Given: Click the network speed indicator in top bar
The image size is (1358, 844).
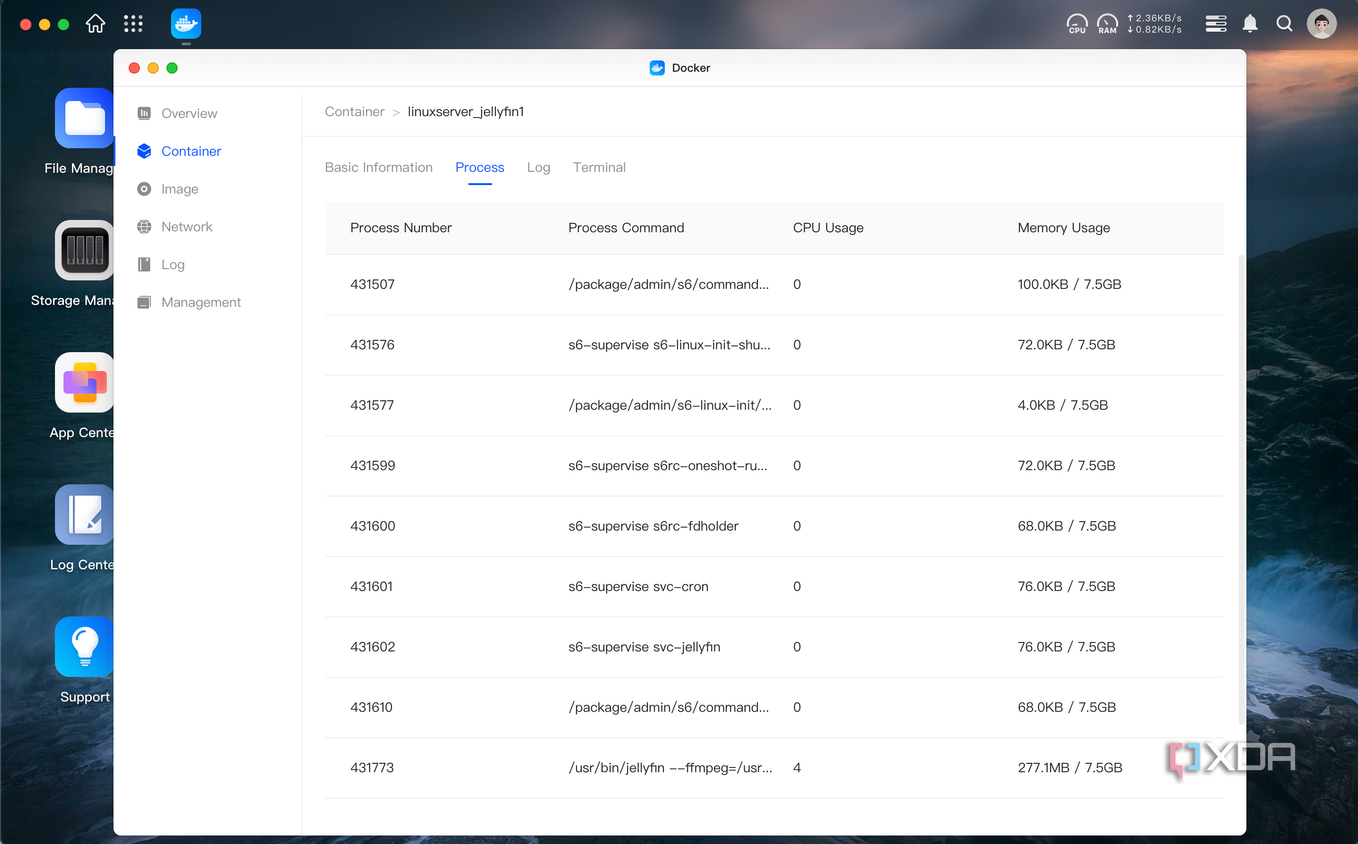Looking at the screenshot, I should click(x=1154, y=24).
